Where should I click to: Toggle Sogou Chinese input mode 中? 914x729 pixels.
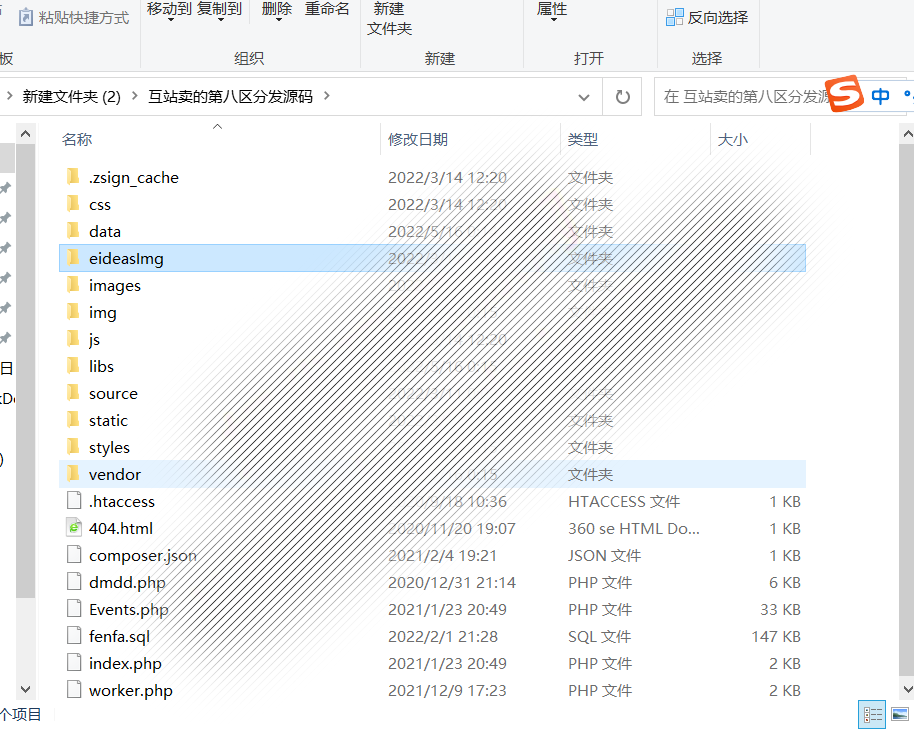click(880, 96)
